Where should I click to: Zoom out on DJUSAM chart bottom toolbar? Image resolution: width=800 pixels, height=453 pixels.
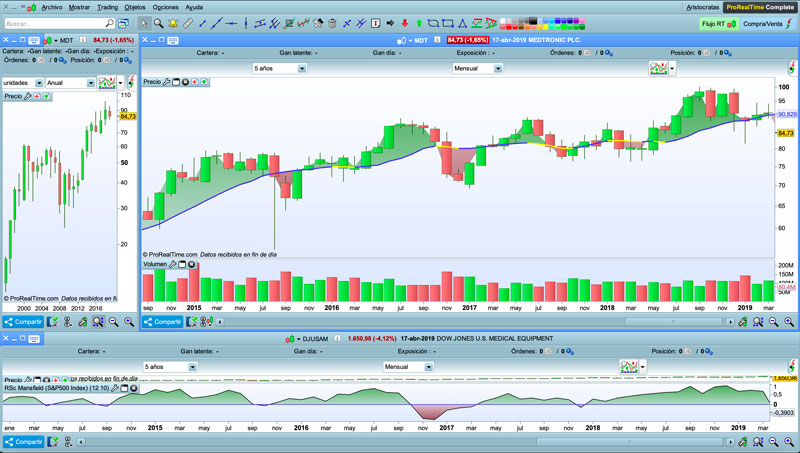[x=773, y=442]
